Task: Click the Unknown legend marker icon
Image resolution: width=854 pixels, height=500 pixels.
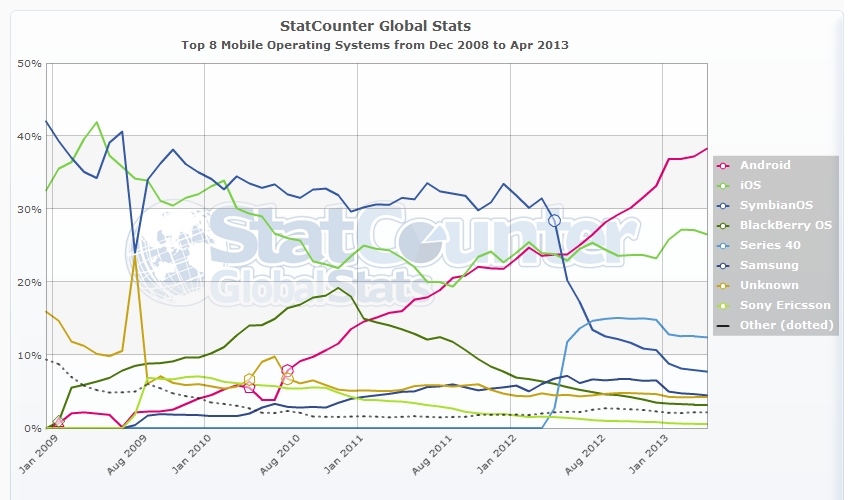Action: 722,285
